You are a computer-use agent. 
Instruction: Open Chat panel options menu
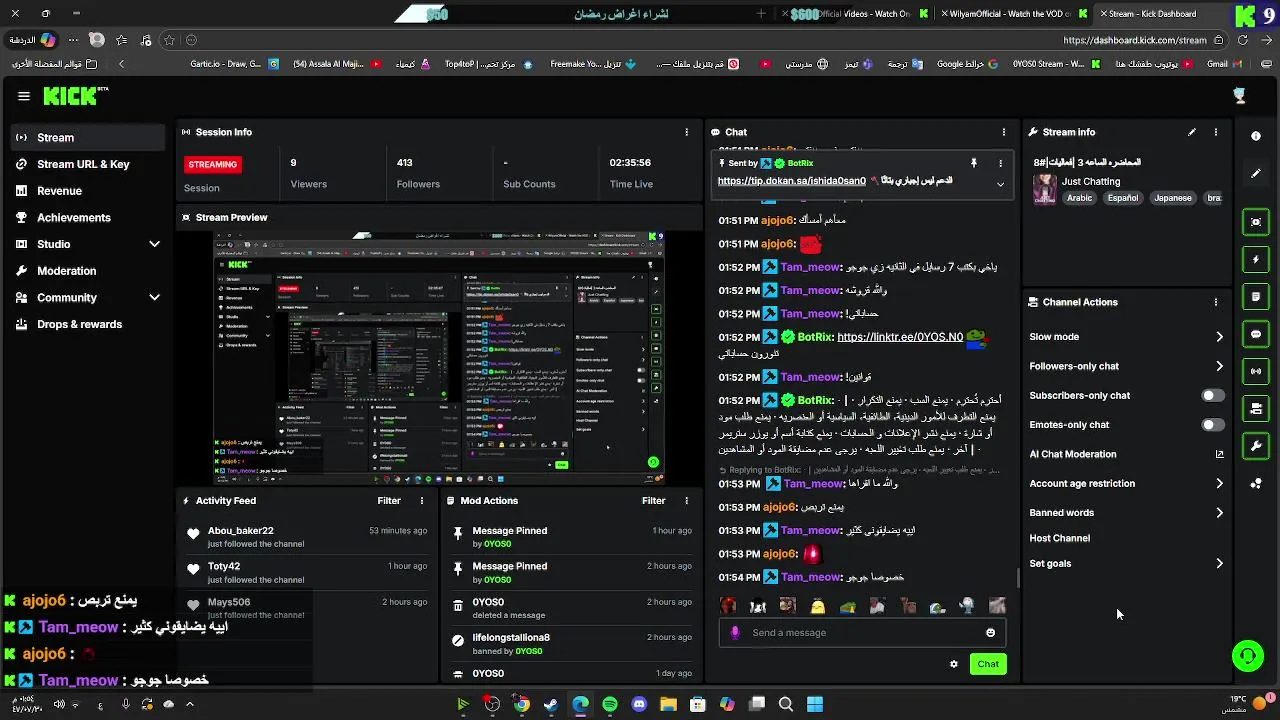click(x=1004, y=132)
